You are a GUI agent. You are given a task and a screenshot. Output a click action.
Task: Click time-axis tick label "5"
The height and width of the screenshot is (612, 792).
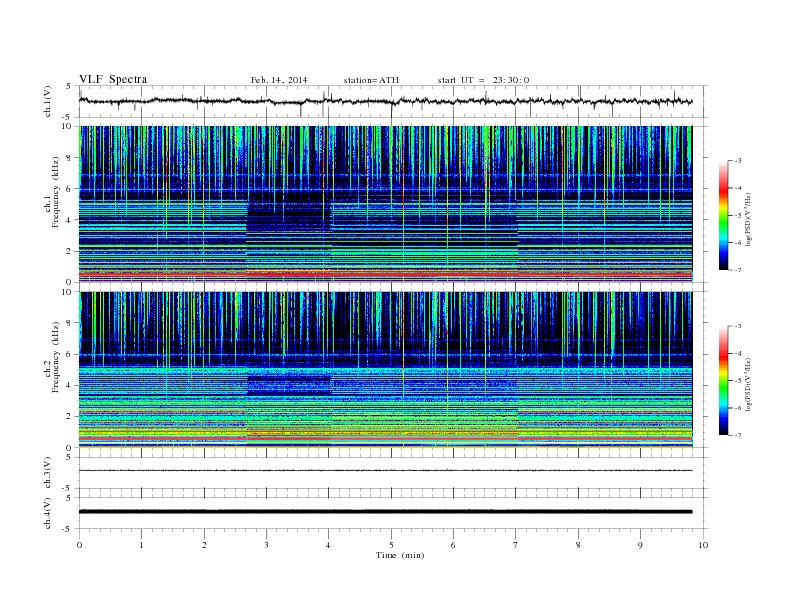click(391, 545)
